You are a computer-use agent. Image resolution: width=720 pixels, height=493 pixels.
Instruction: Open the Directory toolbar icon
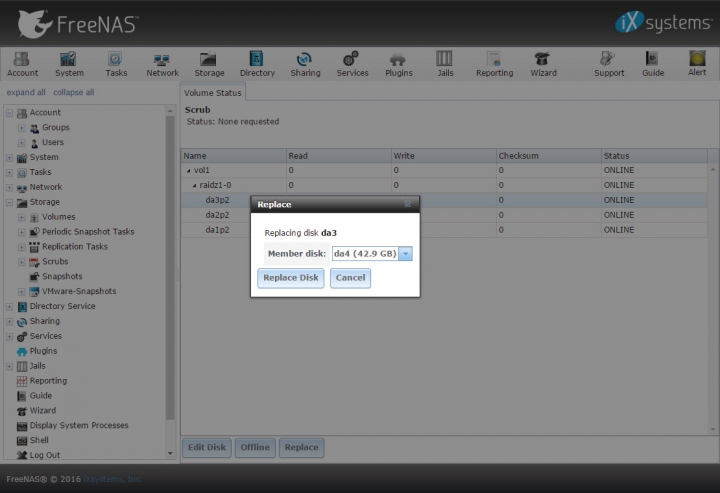point(257,64)
